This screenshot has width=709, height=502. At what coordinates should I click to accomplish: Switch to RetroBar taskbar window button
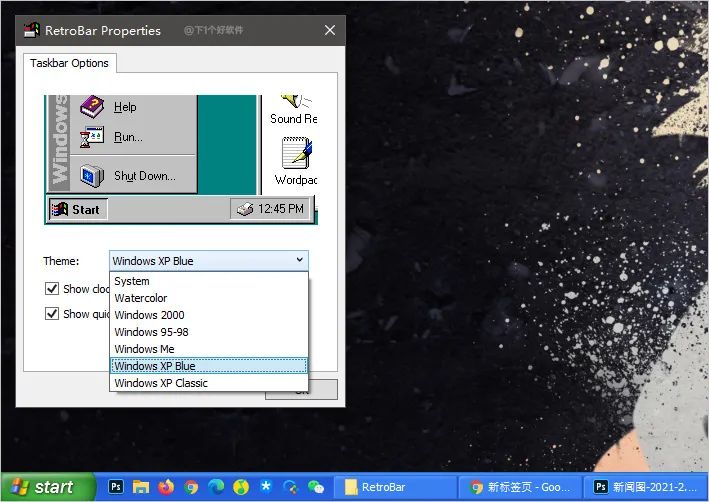pyautogui.click(x=395, y=487)
